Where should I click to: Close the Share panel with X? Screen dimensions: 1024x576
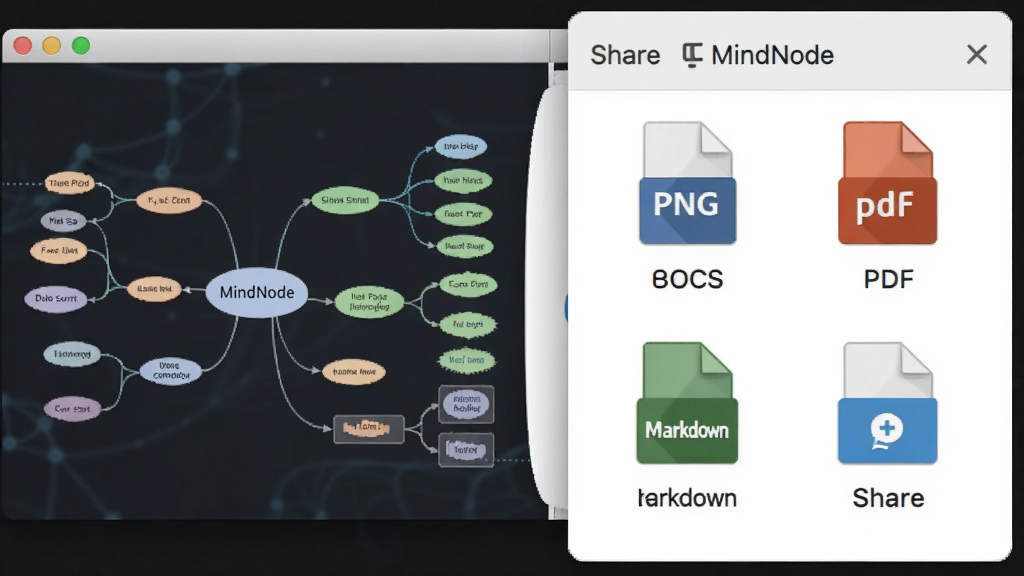coord(977,54)
